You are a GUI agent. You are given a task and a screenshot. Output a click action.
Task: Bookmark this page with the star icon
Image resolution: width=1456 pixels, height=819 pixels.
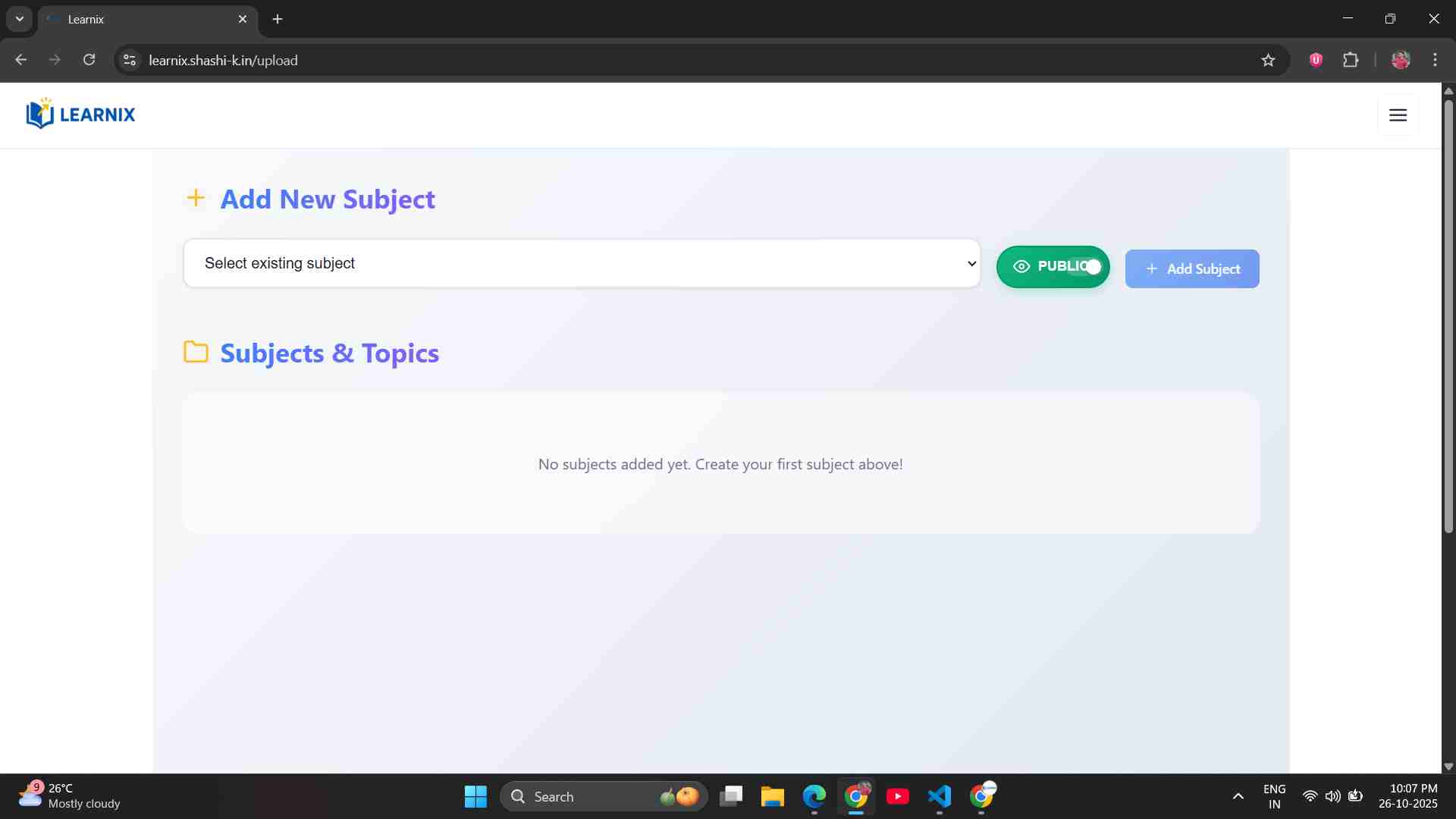click(x=1269, y=60)
